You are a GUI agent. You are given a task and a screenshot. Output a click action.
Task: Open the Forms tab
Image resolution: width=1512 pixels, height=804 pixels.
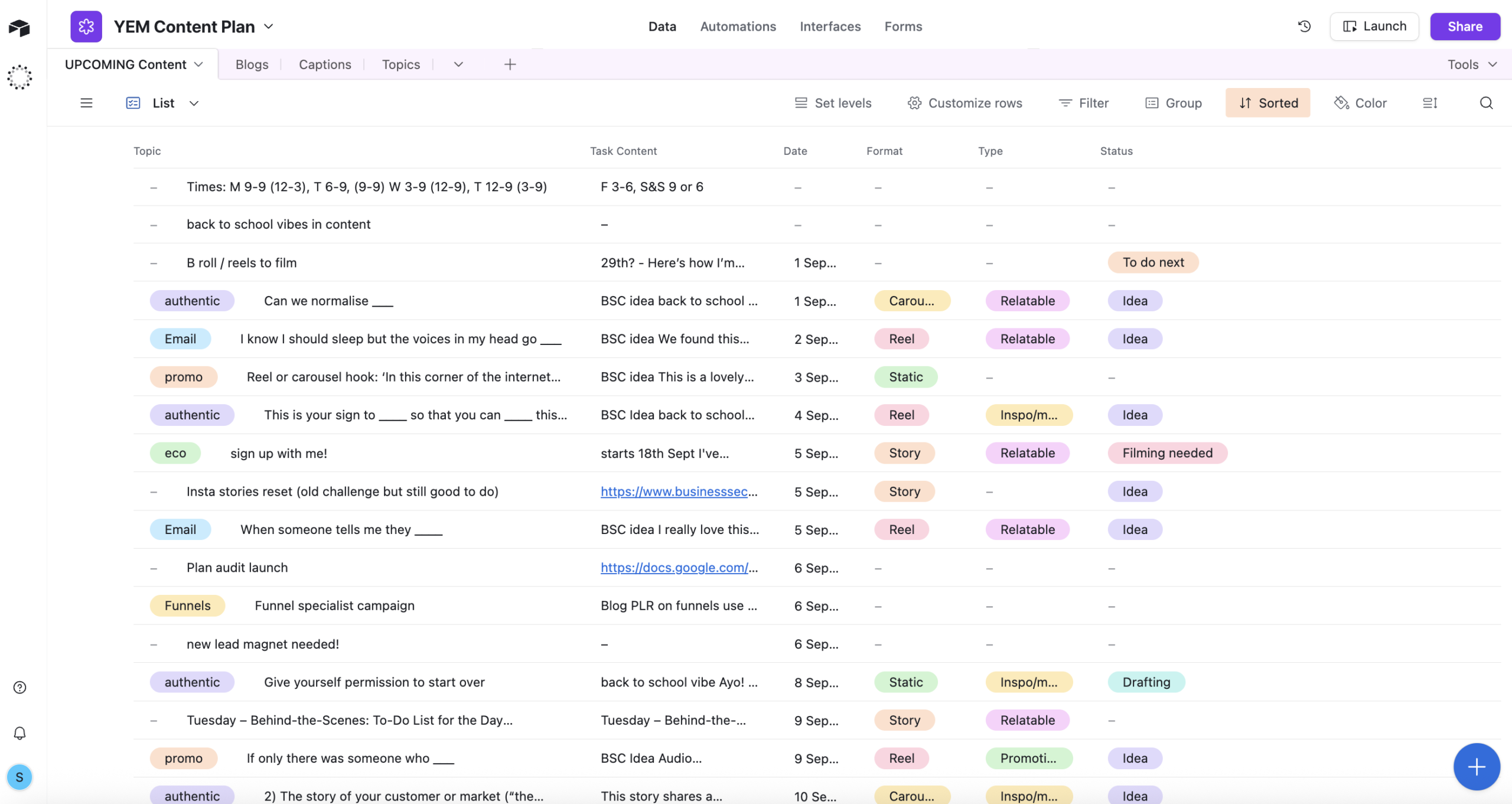pos(903,27)
